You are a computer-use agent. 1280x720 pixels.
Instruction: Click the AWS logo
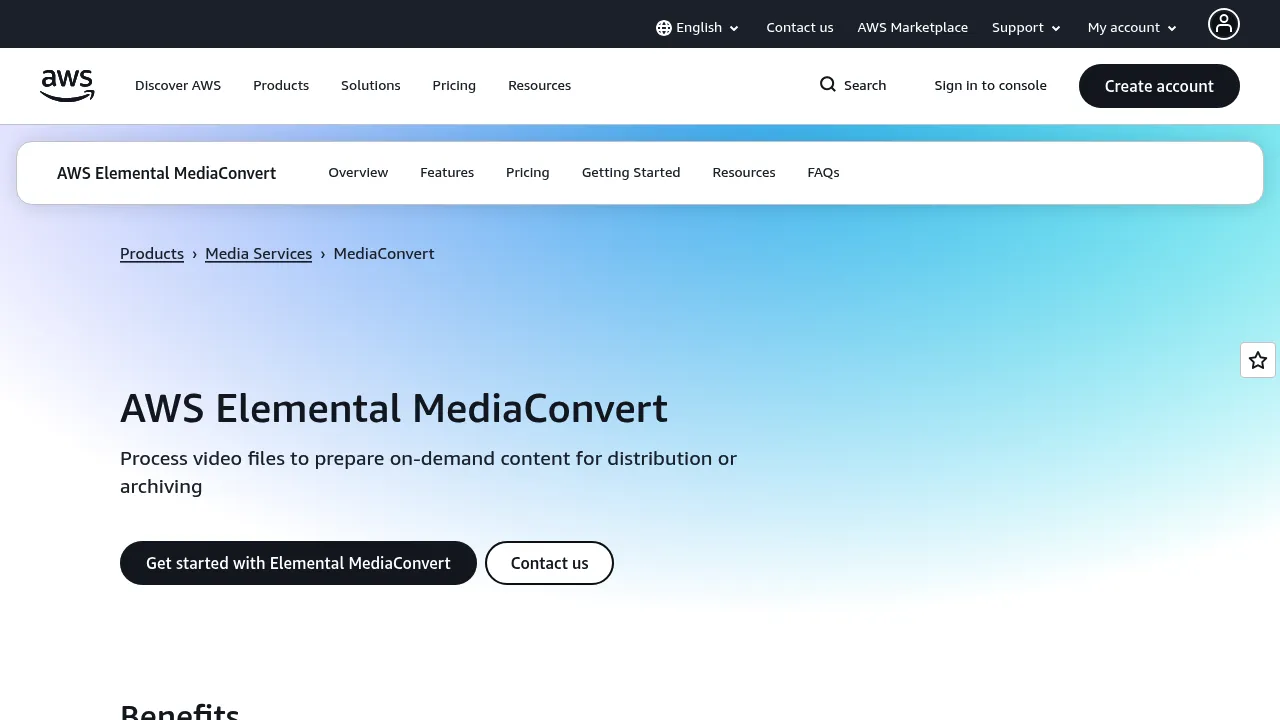click(67, 86)
